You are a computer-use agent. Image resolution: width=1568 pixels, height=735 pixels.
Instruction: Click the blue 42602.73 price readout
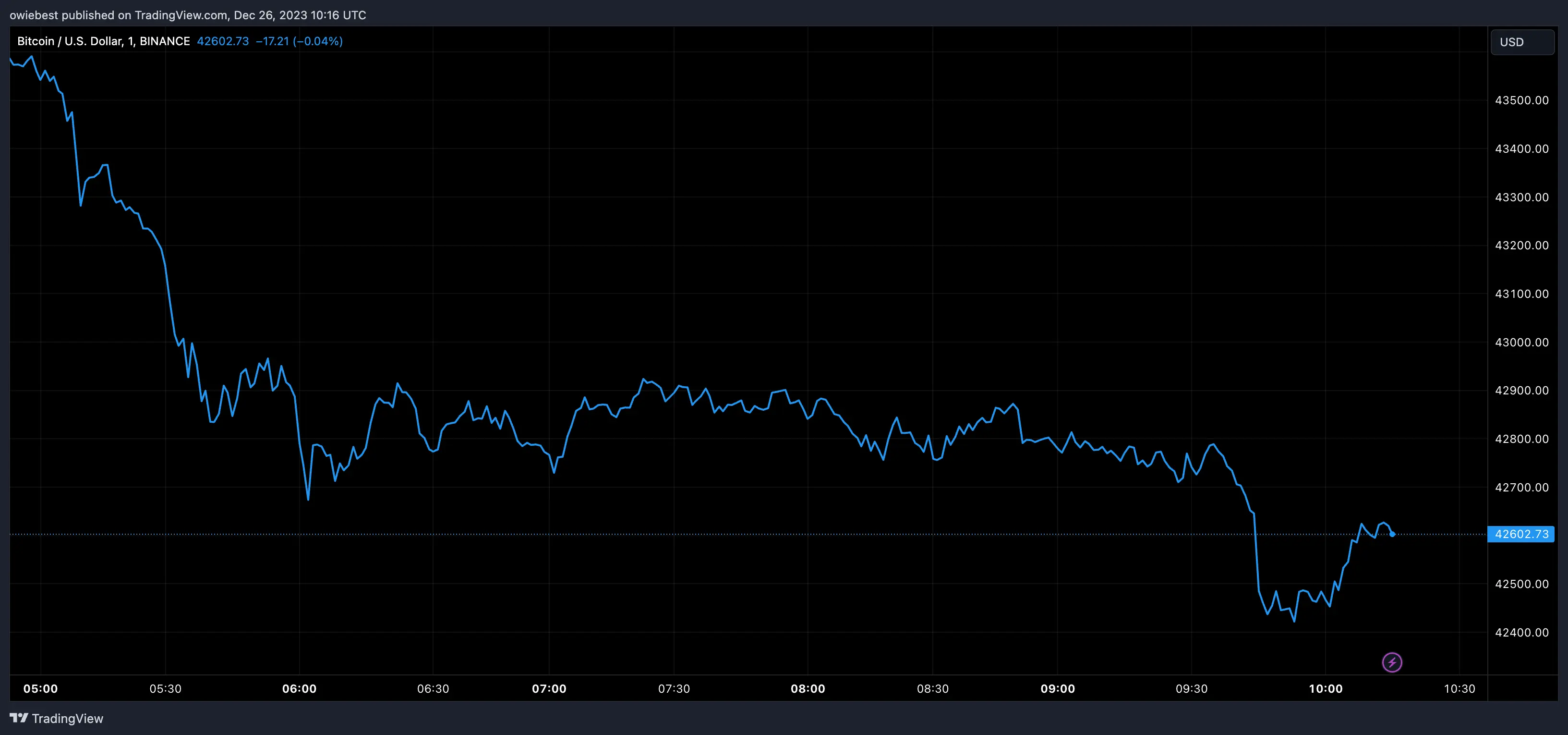point(223,41)
